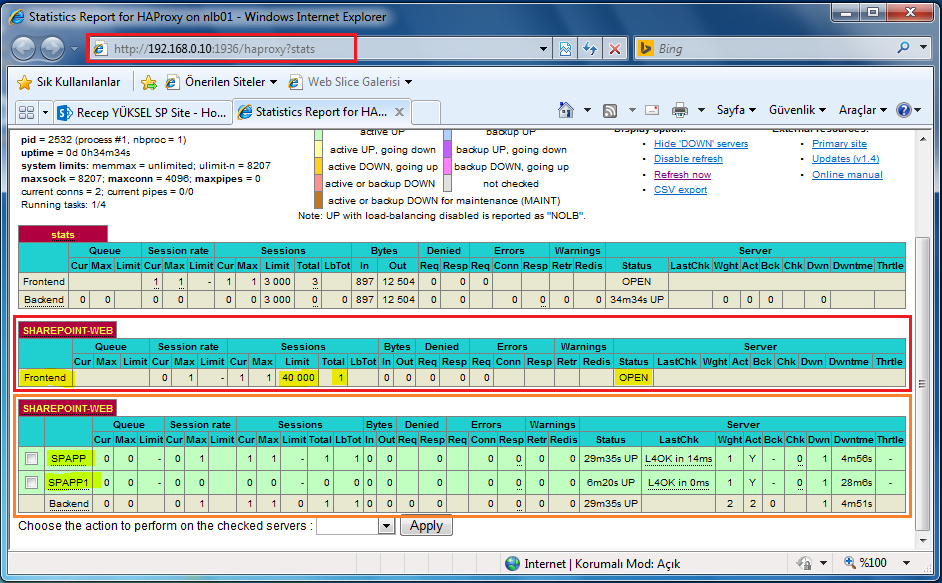942x583 pixels.
Task: Click the Internet zone globe icon
Action: (x=512, y=563)
